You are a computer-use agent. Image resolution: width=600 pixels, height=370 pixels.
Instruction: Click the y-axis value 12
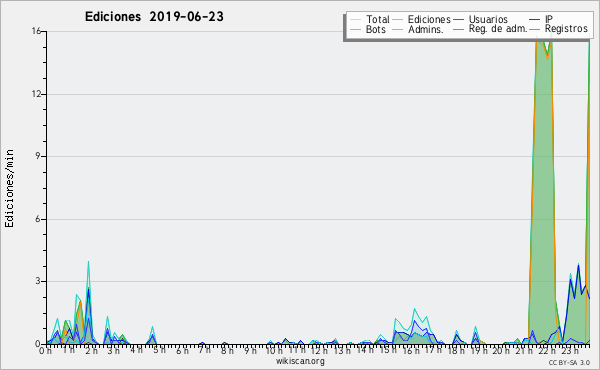pyautogui.click(x=36, y=94)
